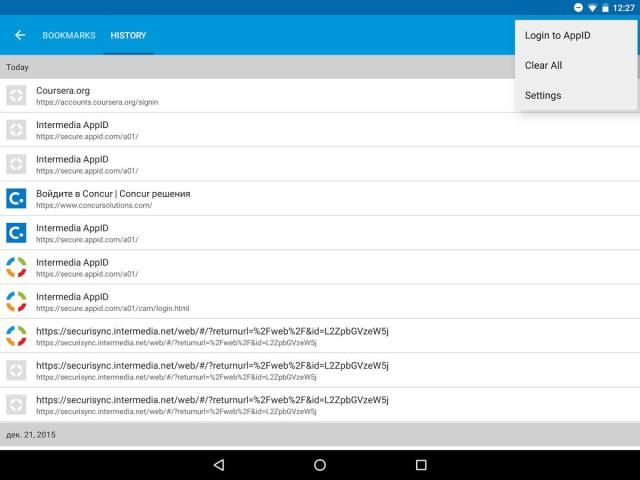Tap the back arrow in the header
Image resolution: width=640 pixels, height=480 pixels.
pyautogui.click(x=20, y=36)
